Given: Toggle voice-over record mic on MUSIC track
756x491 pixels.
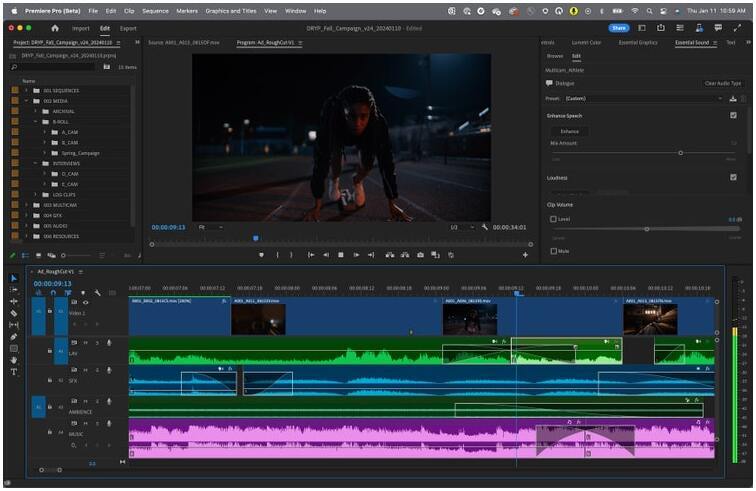Looking at the screenshot, I should point(109,423).
